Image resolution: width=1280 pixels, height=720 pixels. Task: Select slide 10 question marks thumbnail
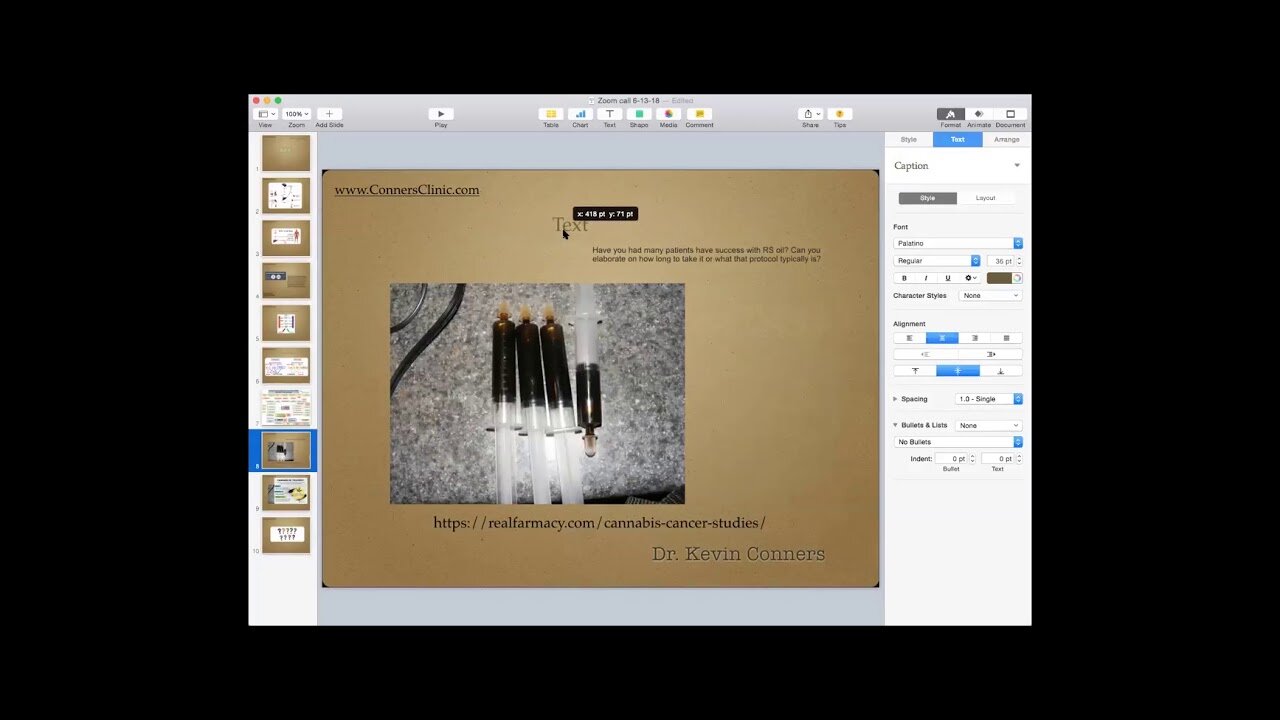[x=286, y=535]
